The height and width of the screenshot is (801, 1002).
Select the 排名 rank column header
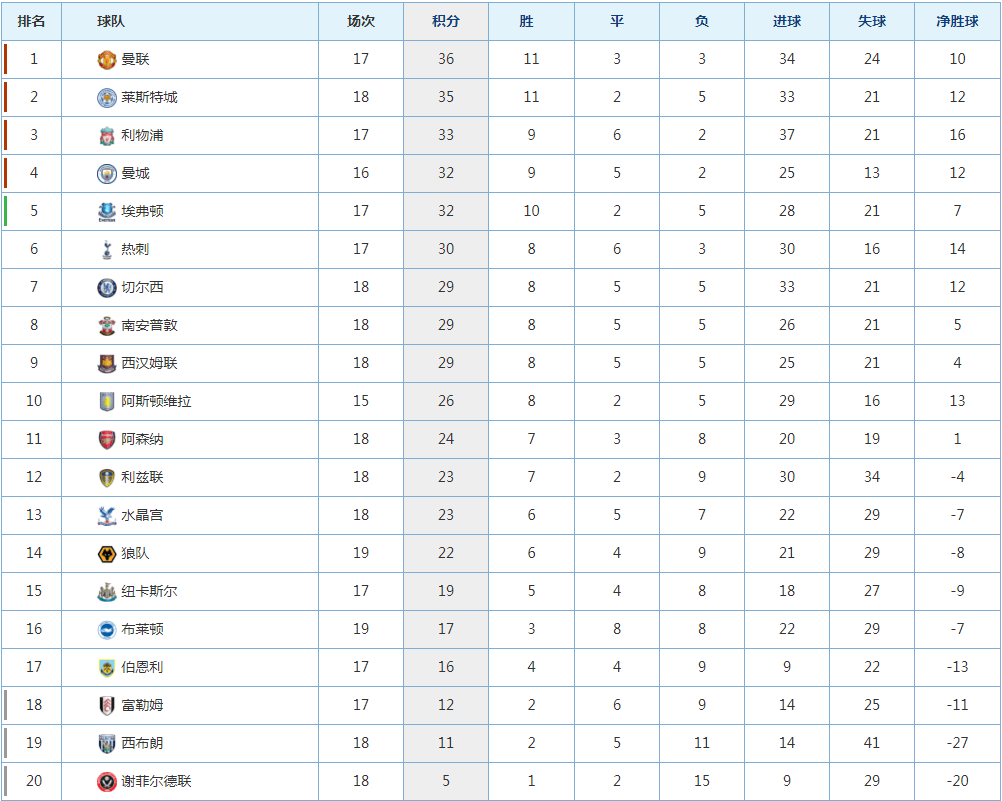[x=31, y=21]
